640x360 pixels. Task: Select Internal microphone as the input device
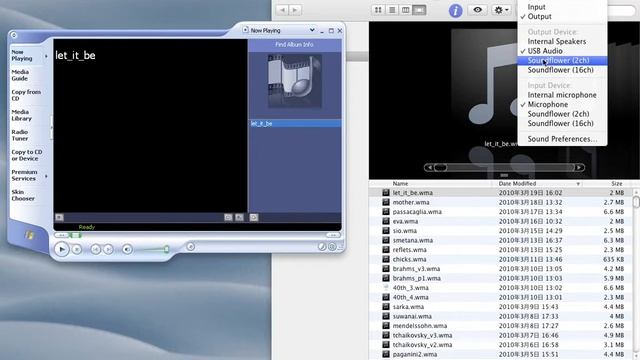click(x=562, y=95)
